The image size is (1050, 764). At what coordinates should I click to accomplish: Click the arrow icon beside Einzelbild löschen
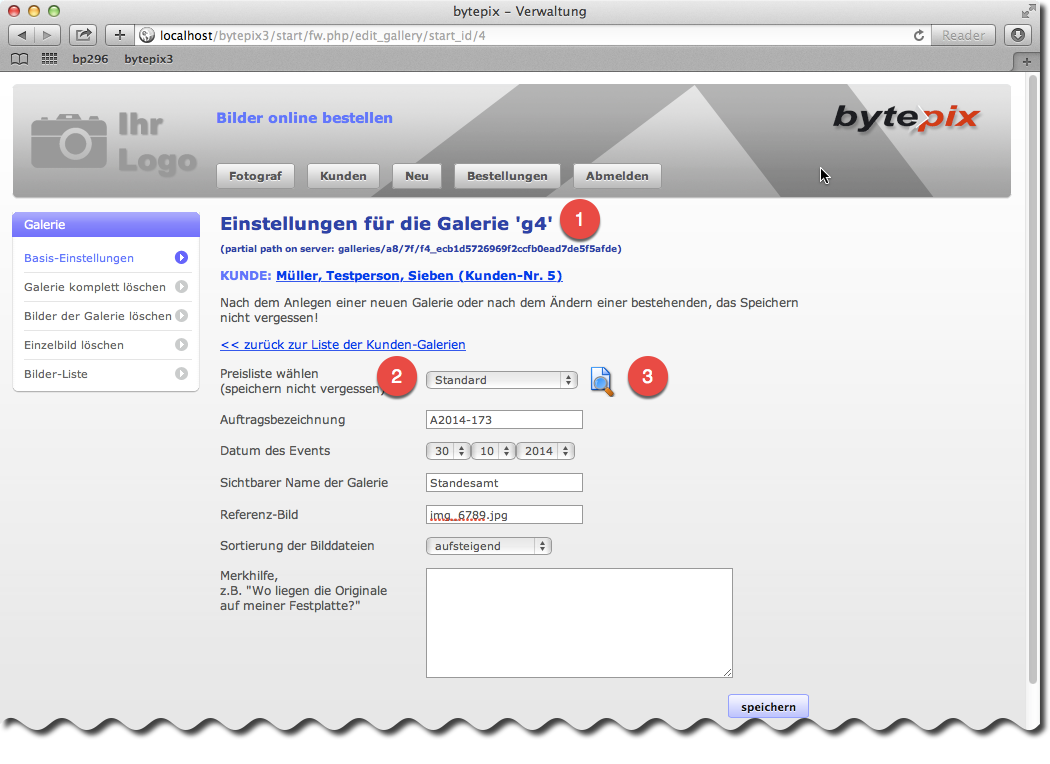(181, 345)
